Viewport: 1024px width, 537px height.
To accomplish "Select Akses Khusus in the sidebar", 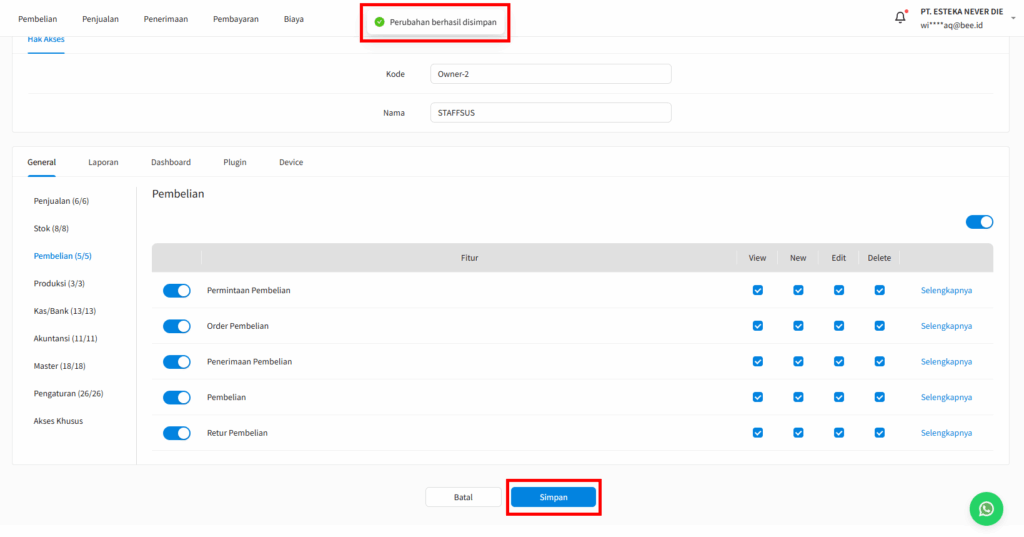I will [58, 421].
